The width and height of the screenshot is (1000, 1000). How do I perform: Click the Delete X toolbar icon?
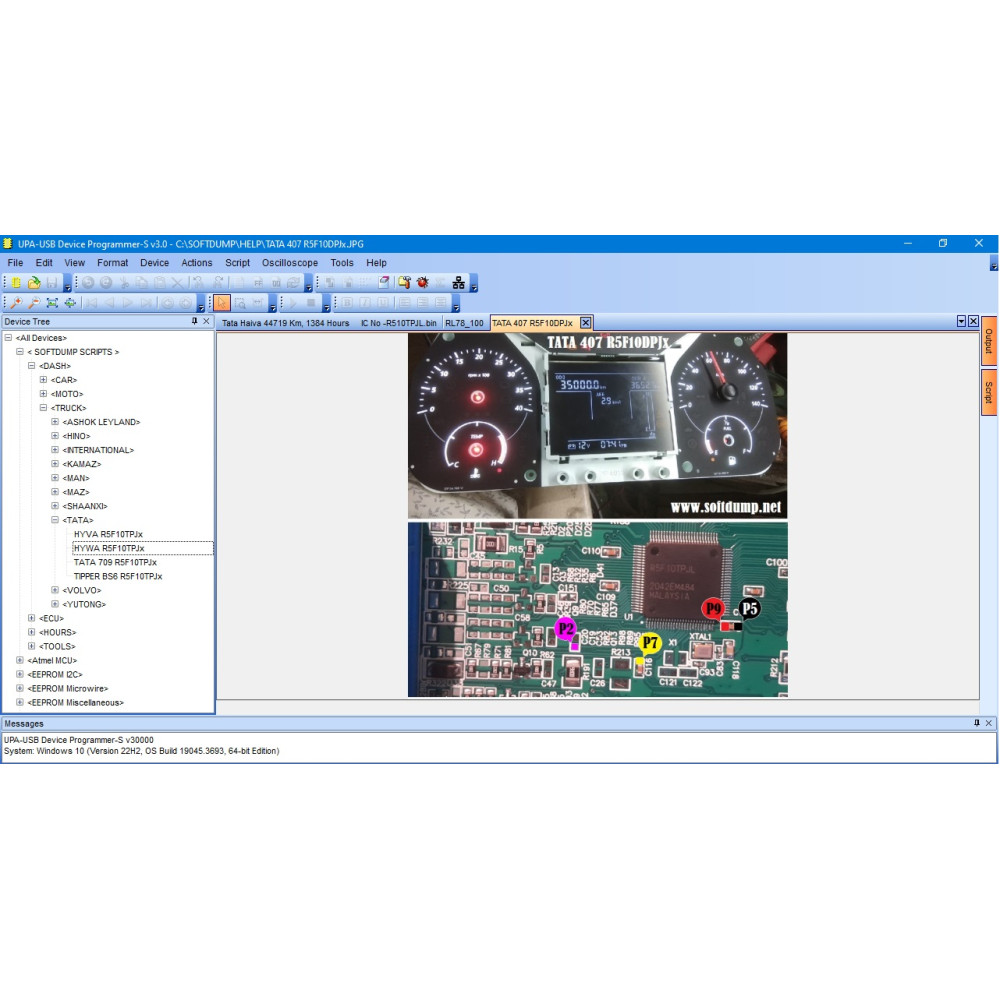point(177,283)
